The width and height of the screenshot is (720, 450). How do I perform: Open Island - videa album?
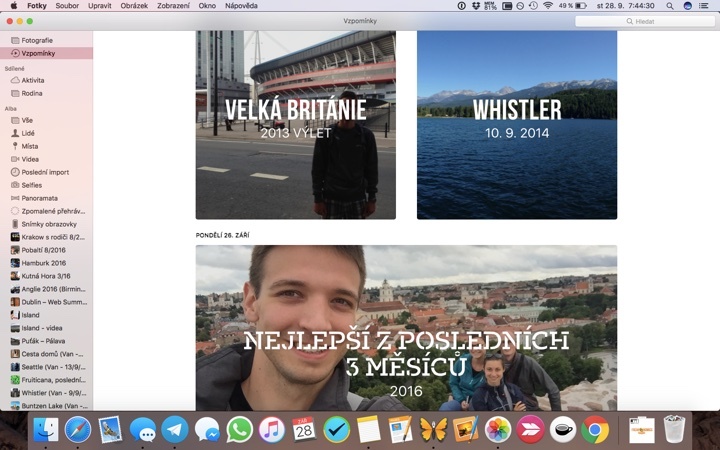(x=46, y=328)
